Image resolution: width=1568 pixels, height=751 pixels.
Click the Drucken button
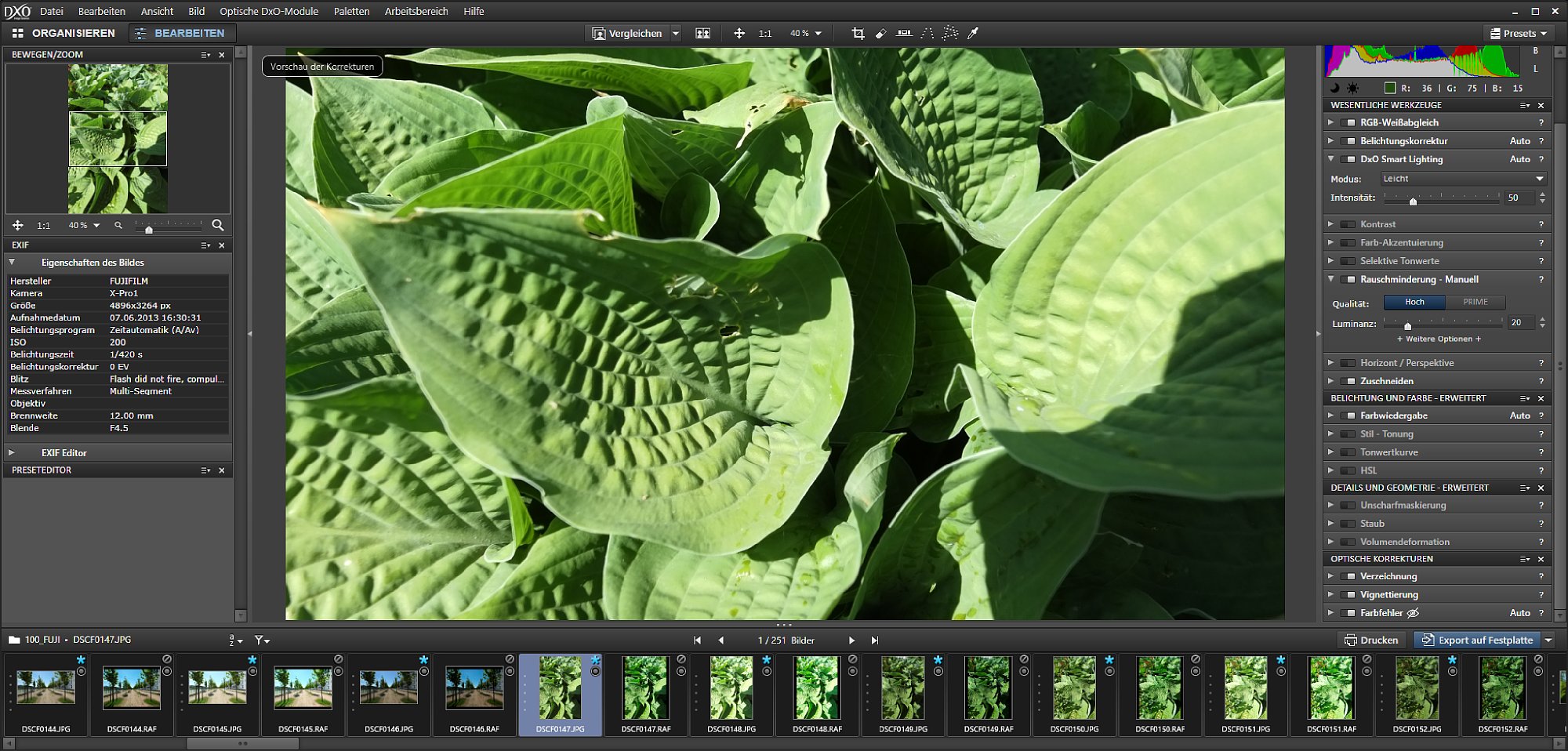tap(1371, 640)
